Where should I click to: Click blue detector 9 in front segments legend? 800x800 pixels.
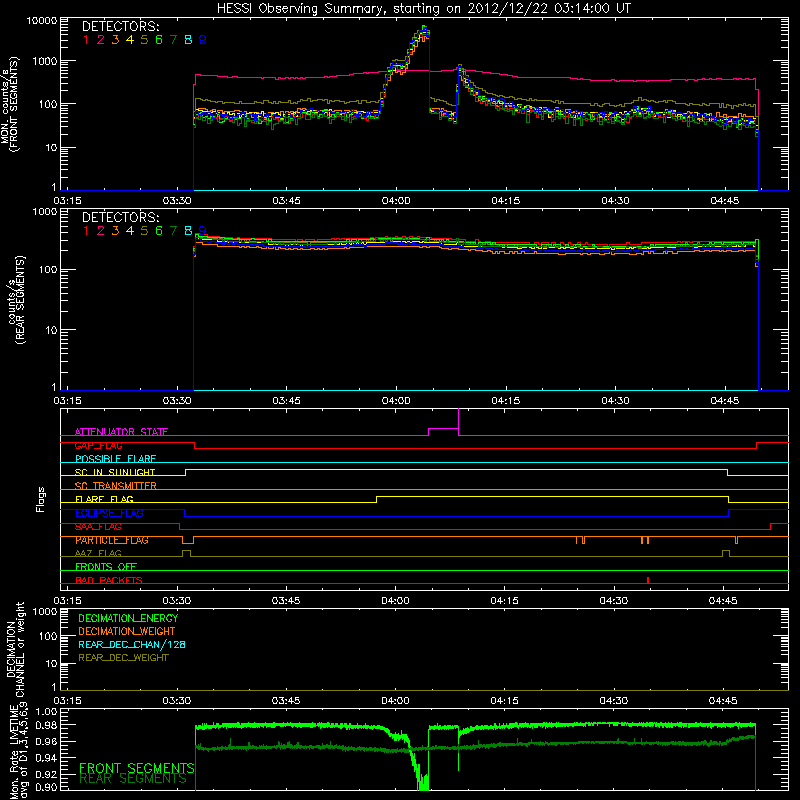coord(203,40)
